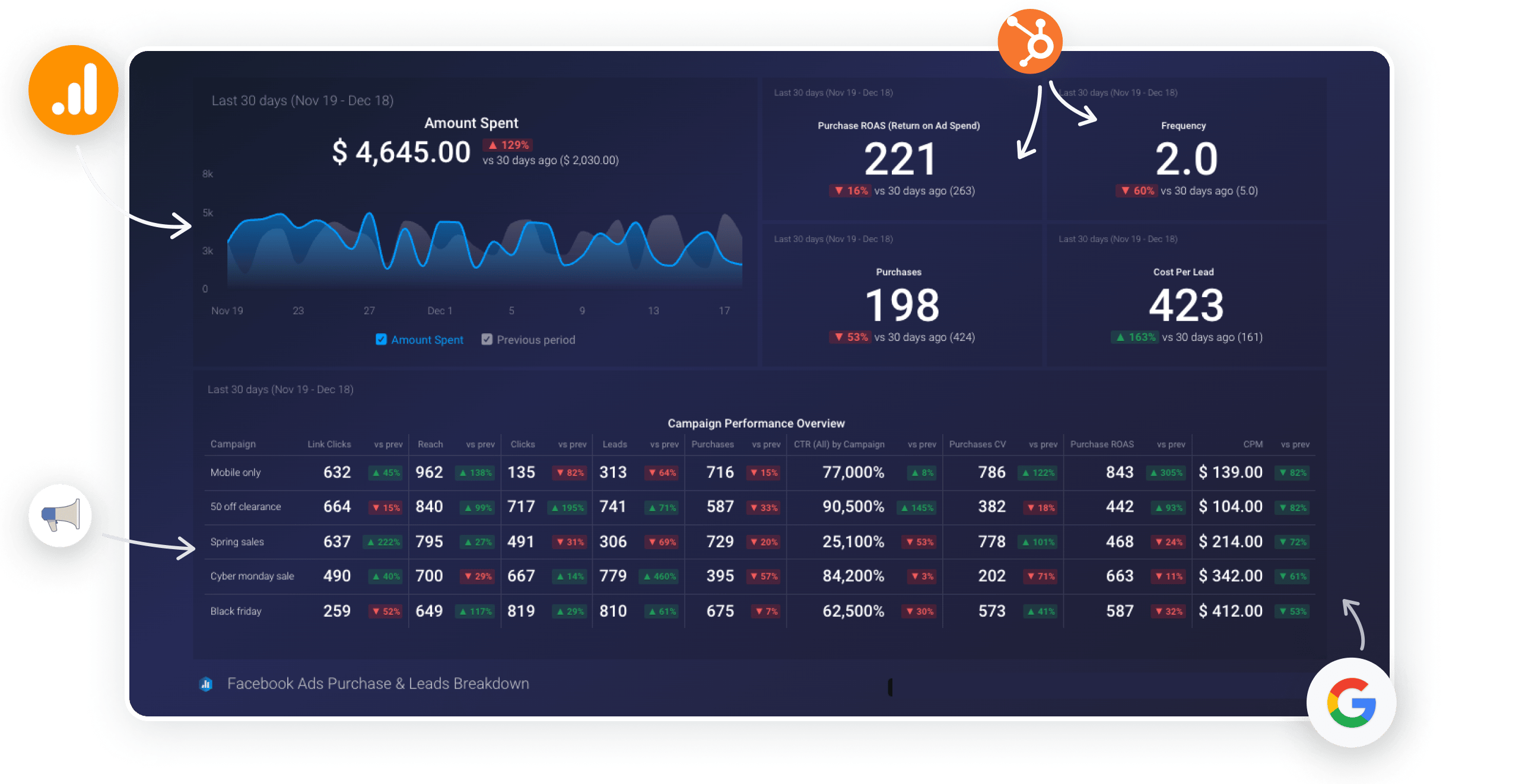
Task: Select the Black friday campaign row
Action: pos(759,611)
